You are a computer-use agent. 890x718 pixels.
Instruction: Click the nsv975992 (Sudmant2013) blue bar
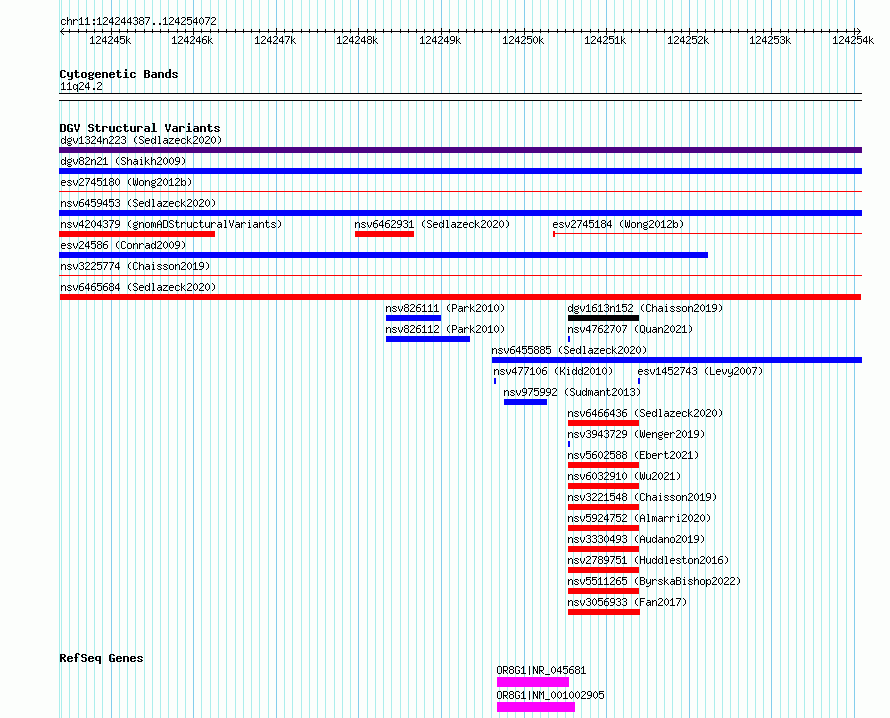pyautogui.click(x=526, y=402)
